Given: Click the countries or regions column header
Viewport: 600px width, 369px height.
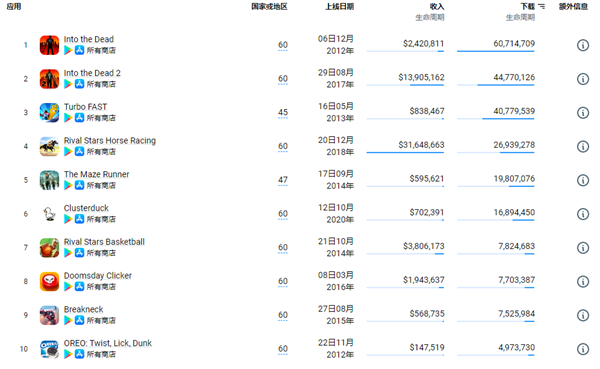Looking at the screenshot, I should coord(269,7).
